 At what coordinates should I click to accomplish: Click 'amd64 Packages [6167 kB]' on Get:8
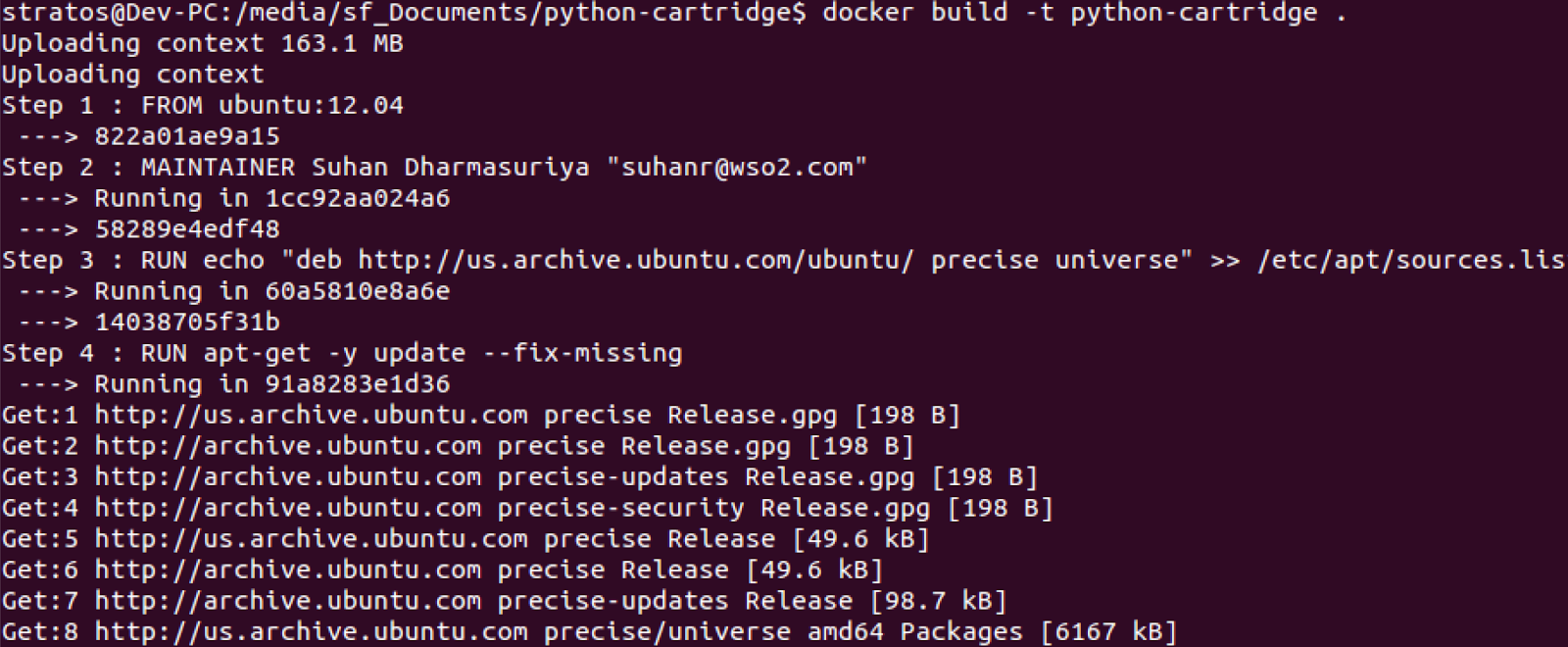[x=992, y=632]
